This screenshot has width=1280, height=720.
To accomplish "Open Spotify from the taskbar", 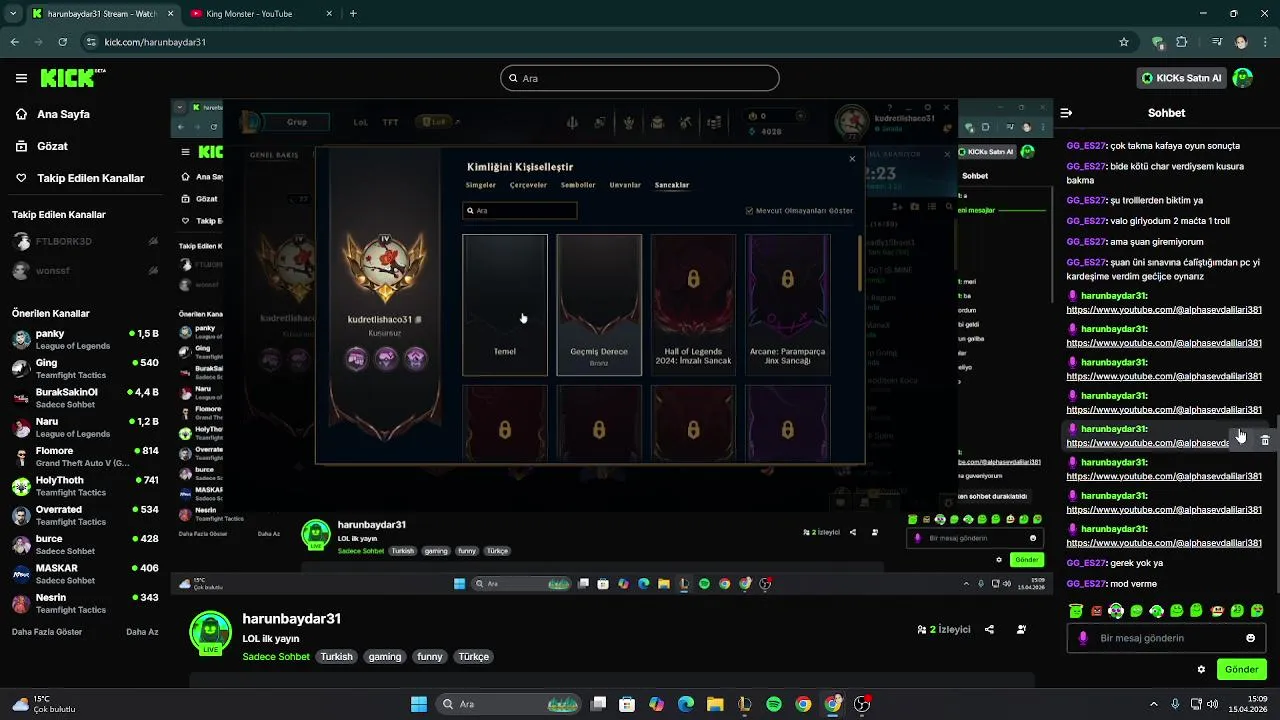I will pyautogui.click(x=774, y=704).
